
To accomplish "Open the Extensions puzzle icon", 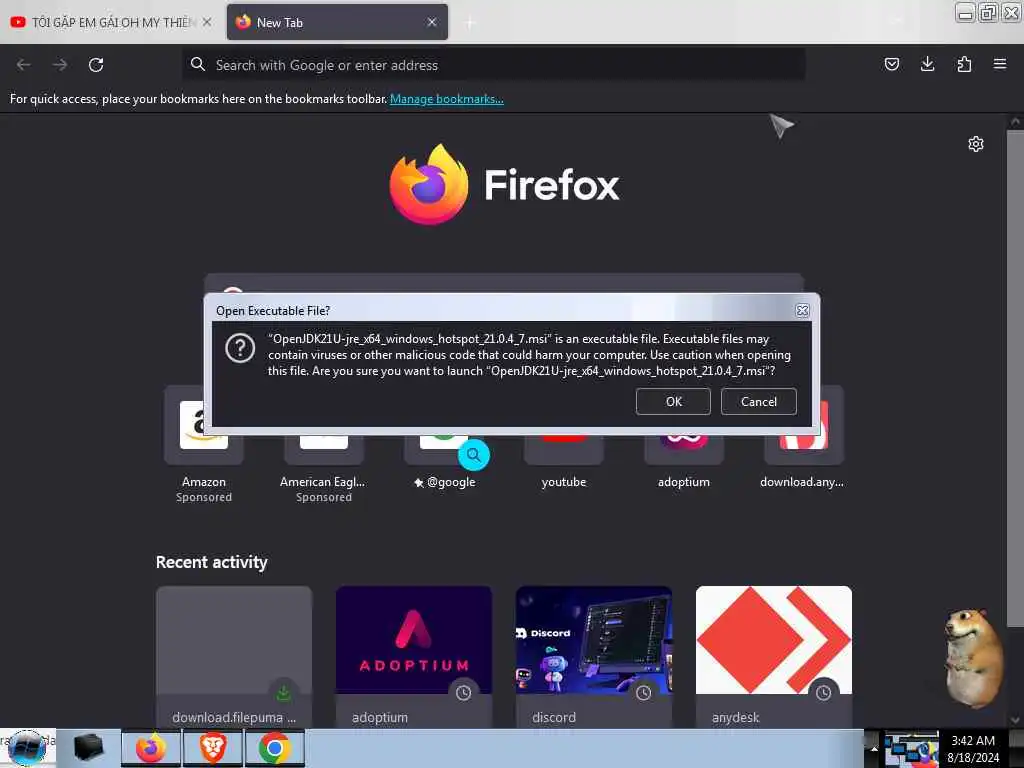I will pyautogui.click(x=964, y=64).
